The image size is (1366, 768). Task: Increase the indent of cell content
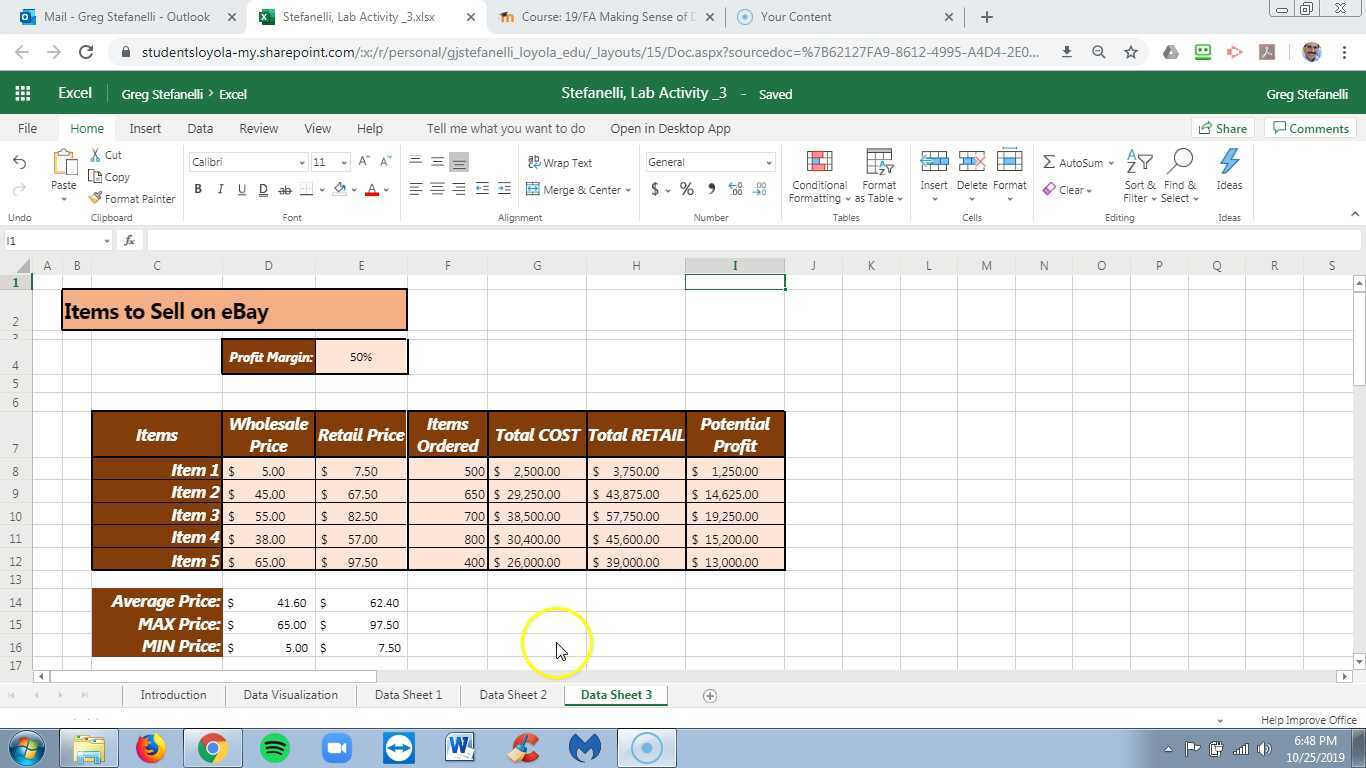pos(504,189)
